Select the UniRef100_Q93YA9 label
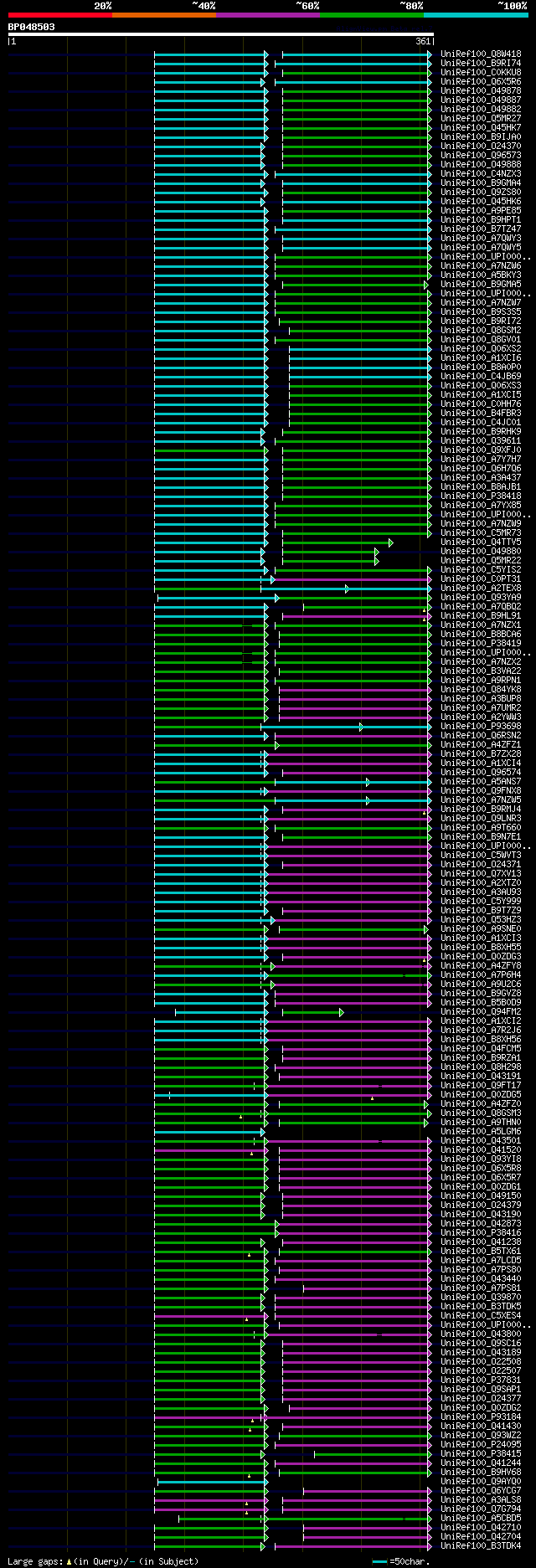 [x=481, y=598]
